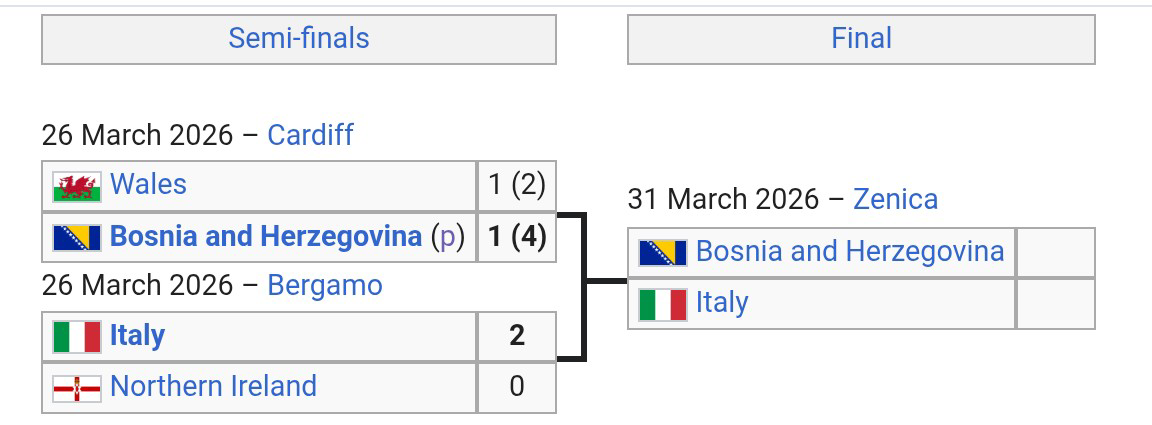Open the Northern Ireland team link
1152x425 pixels.
pos(213,386)
